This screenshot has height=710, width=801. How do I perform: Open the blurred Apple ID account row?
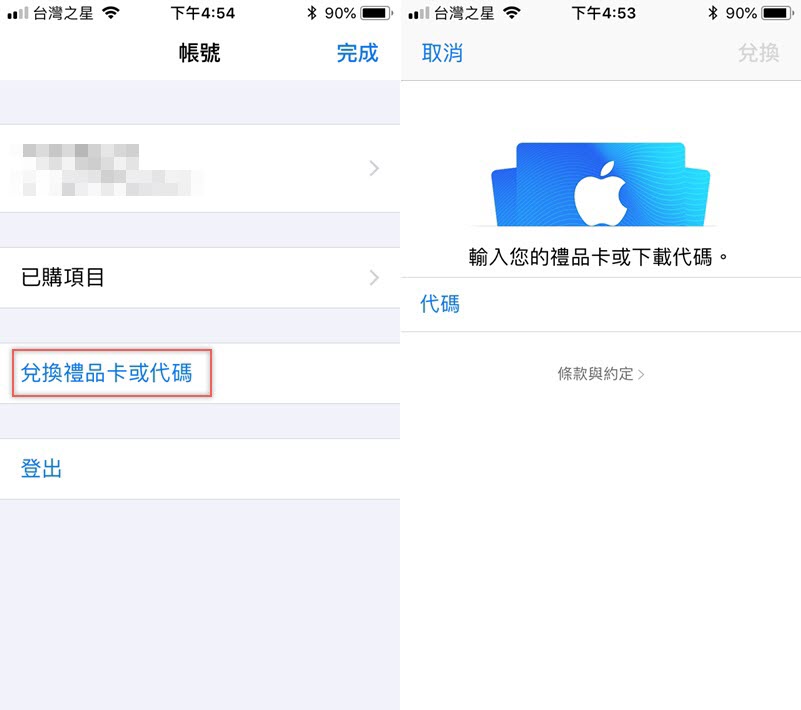(x=200, y=169)
